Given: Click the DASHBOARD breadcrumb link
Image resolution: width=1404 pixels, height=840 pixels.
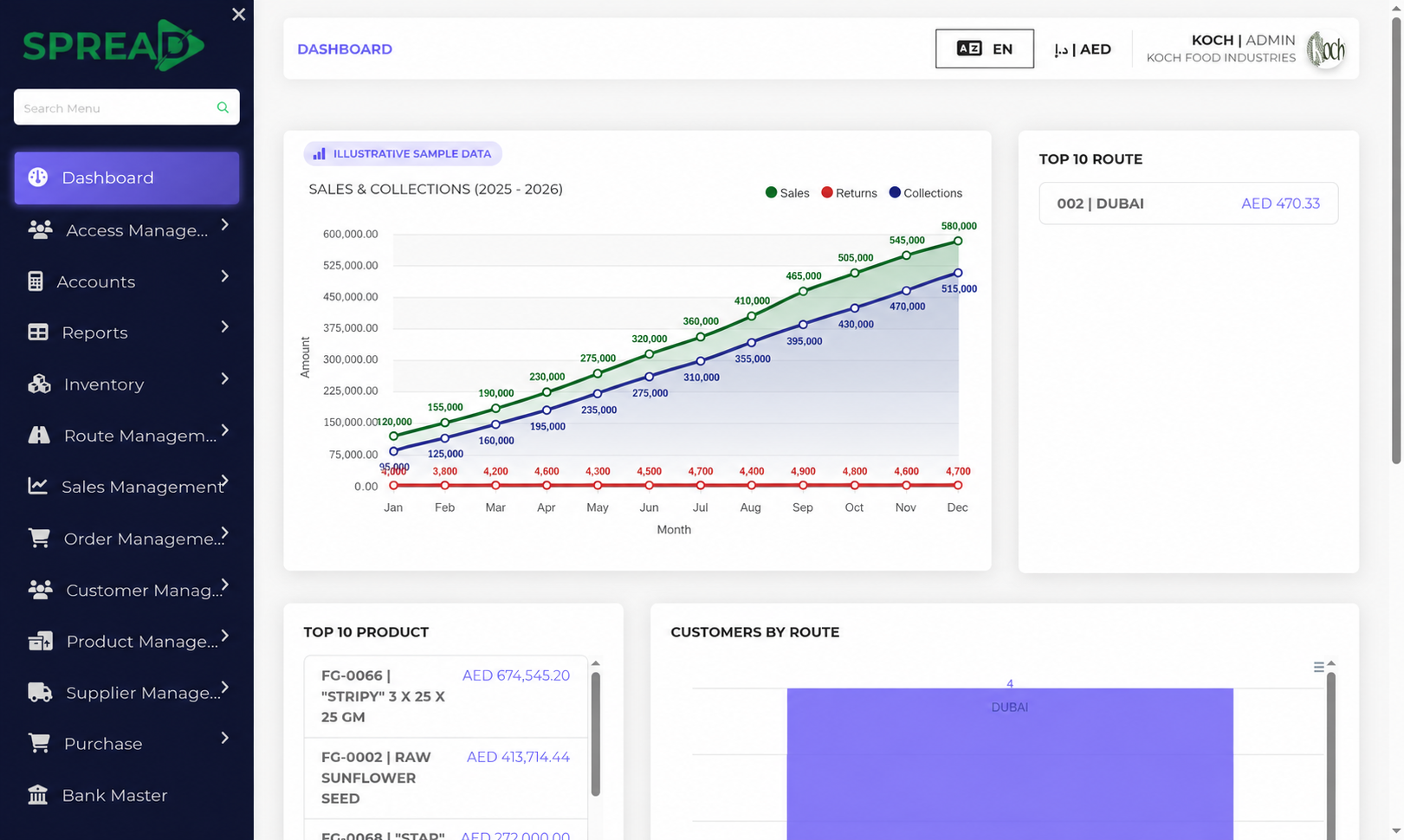Looking at the screenshot, I should pos(345,49).
